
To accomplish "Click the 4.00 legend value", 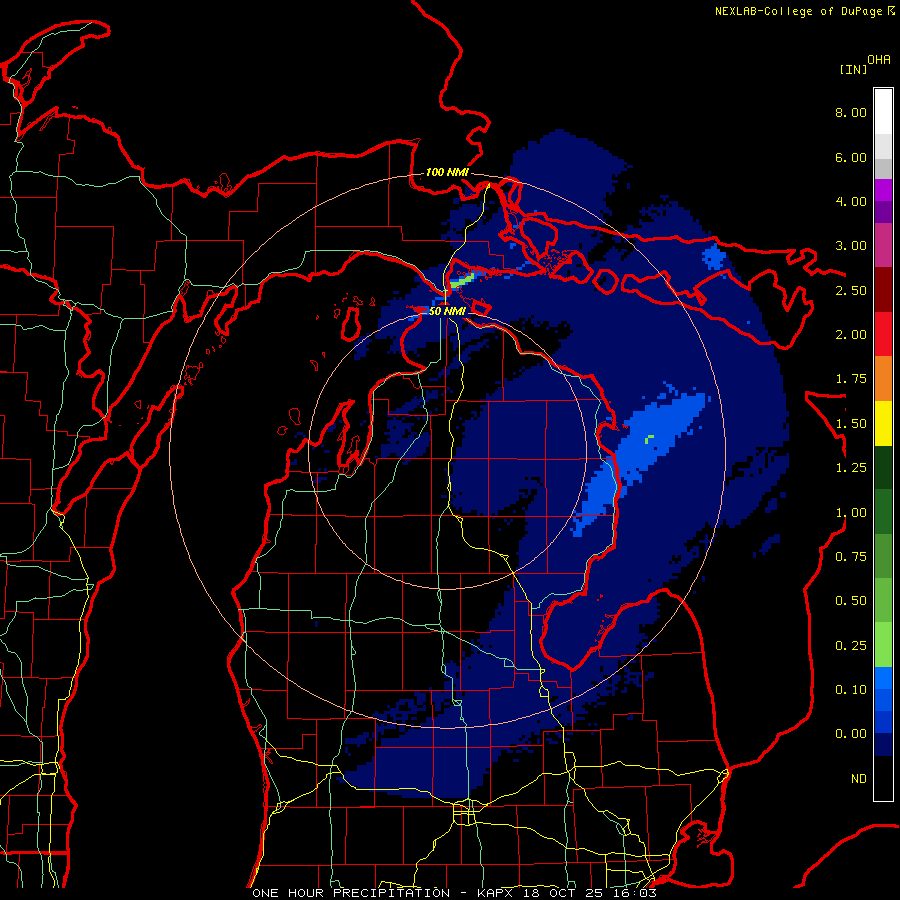I will click(851, 201).
